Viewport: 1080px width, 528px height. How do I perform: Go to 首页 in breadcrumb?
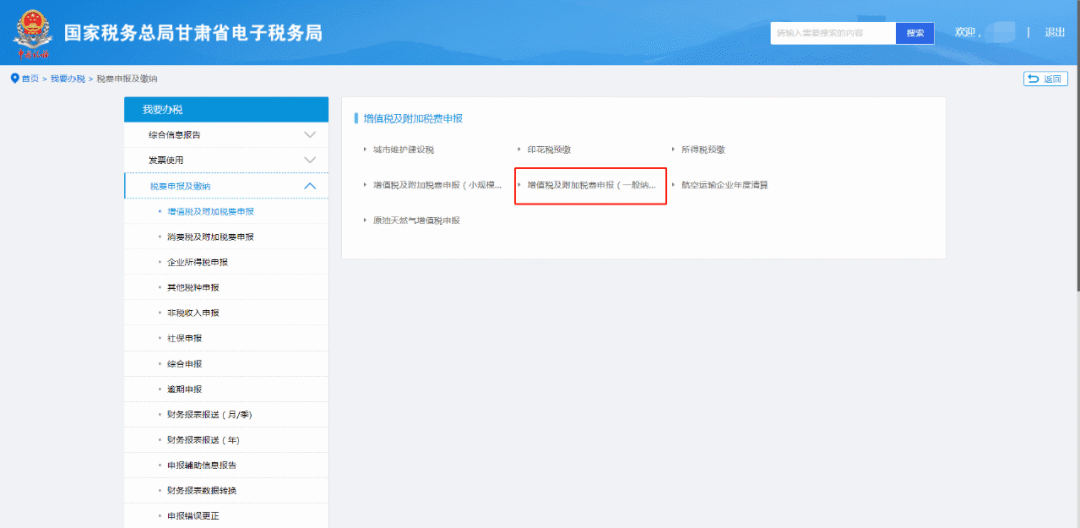(30, 79)
